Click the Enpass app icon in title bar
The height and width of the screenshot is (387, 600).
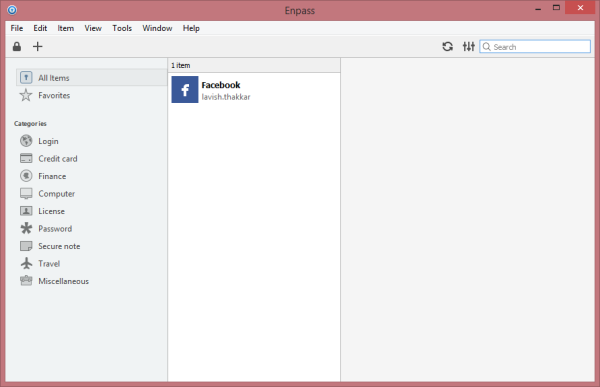tap(12, 10)
